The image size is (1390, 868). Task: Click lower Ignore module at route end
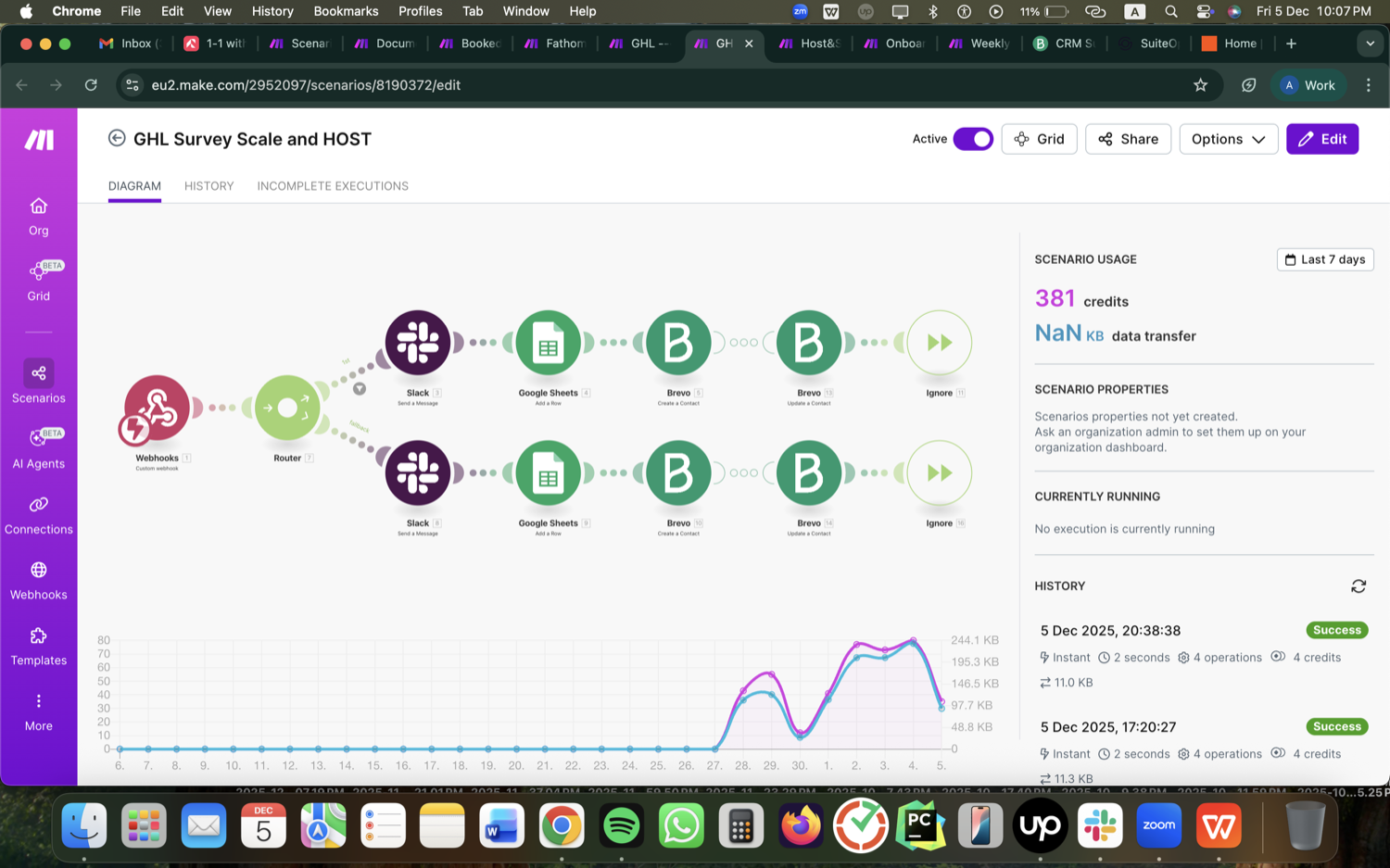(x=940, y=473)
